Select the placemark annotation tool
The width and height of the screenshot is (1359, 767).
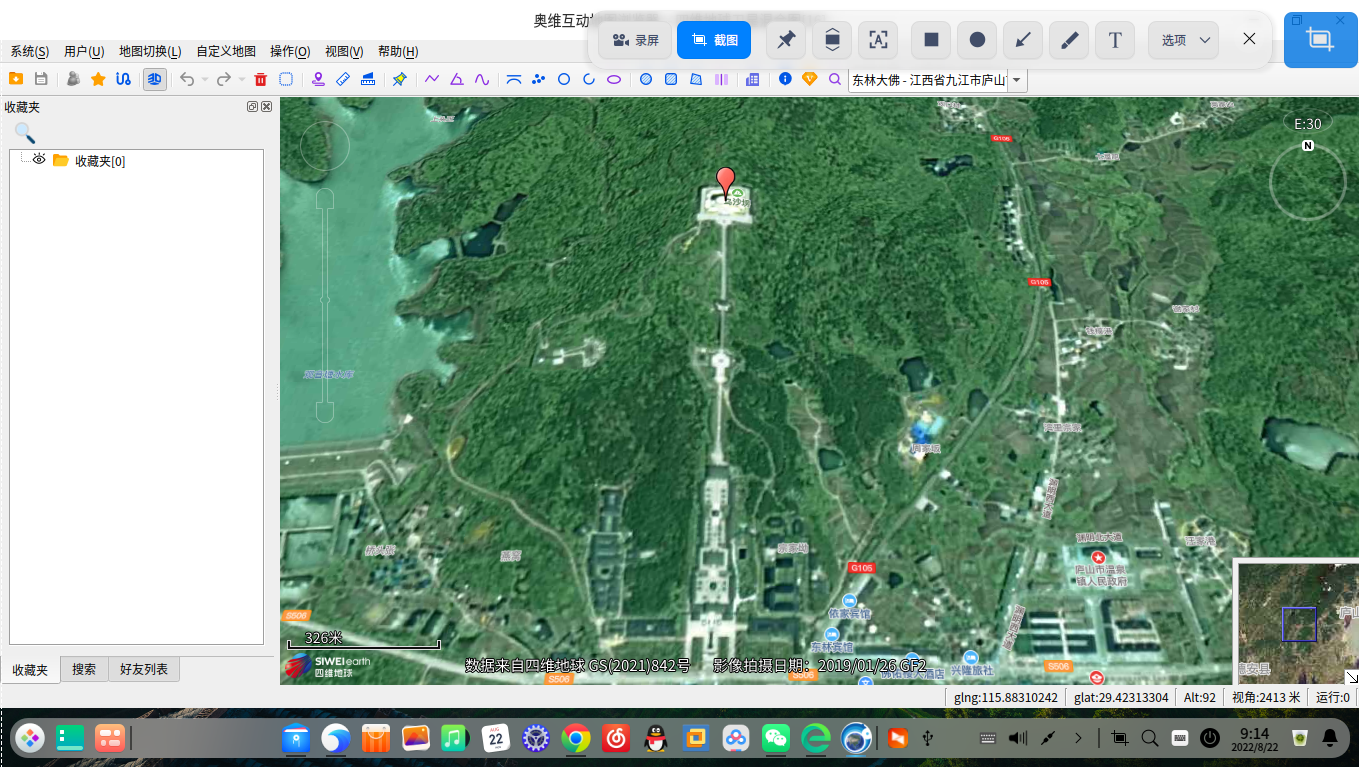[x=318, y=78]
